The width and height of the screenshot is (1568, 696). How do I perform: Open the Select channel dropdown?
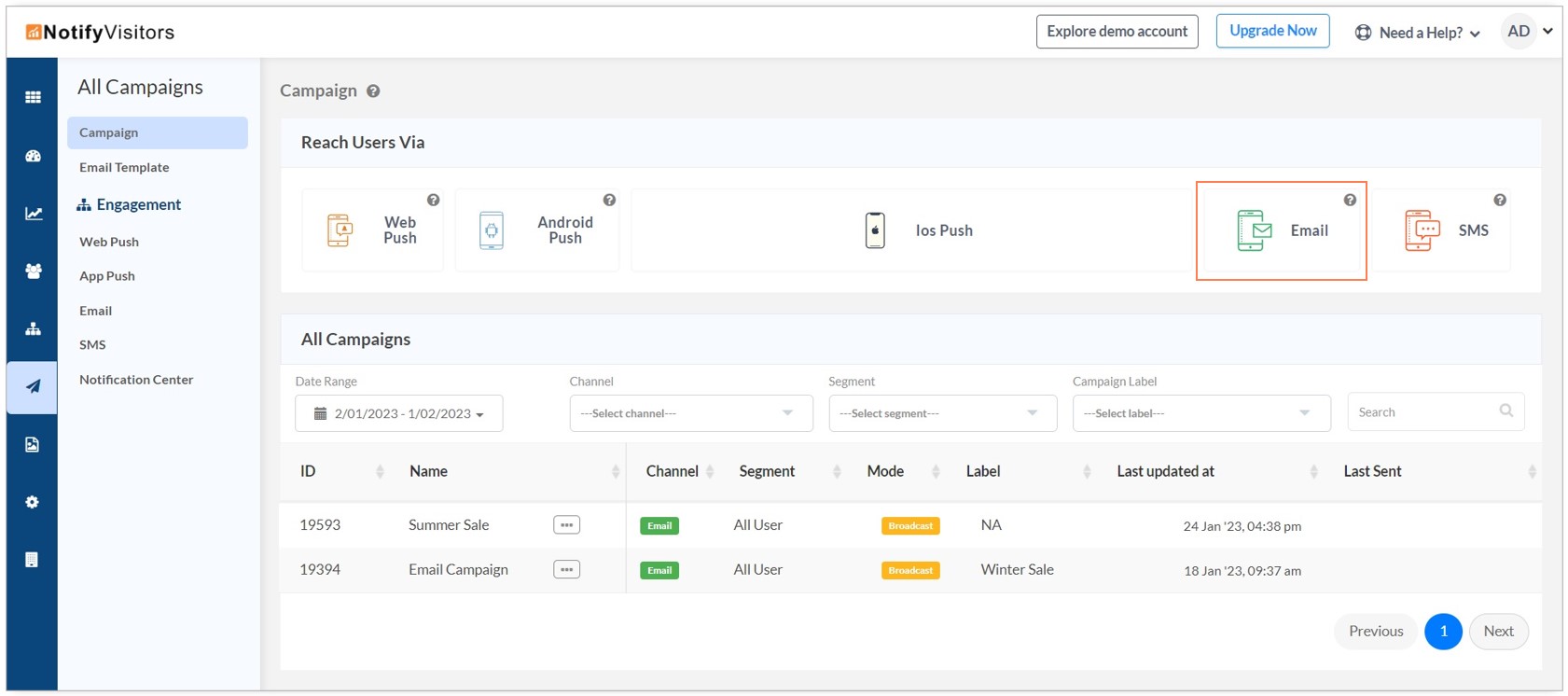point(691,413)
